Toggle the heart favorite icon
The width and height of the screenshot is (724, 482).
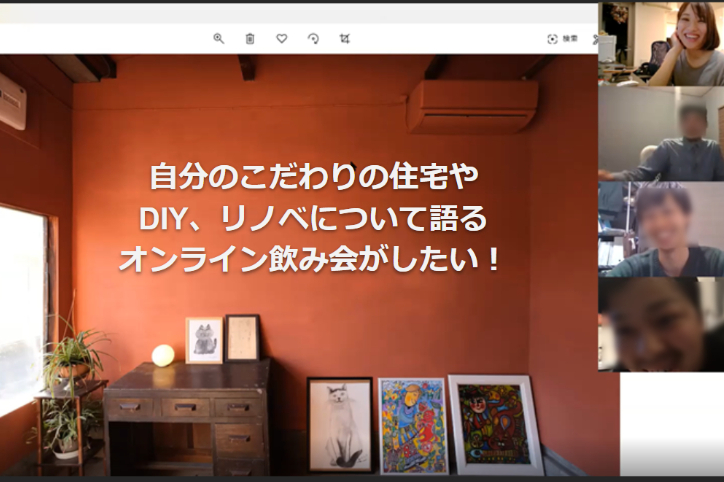282,39
